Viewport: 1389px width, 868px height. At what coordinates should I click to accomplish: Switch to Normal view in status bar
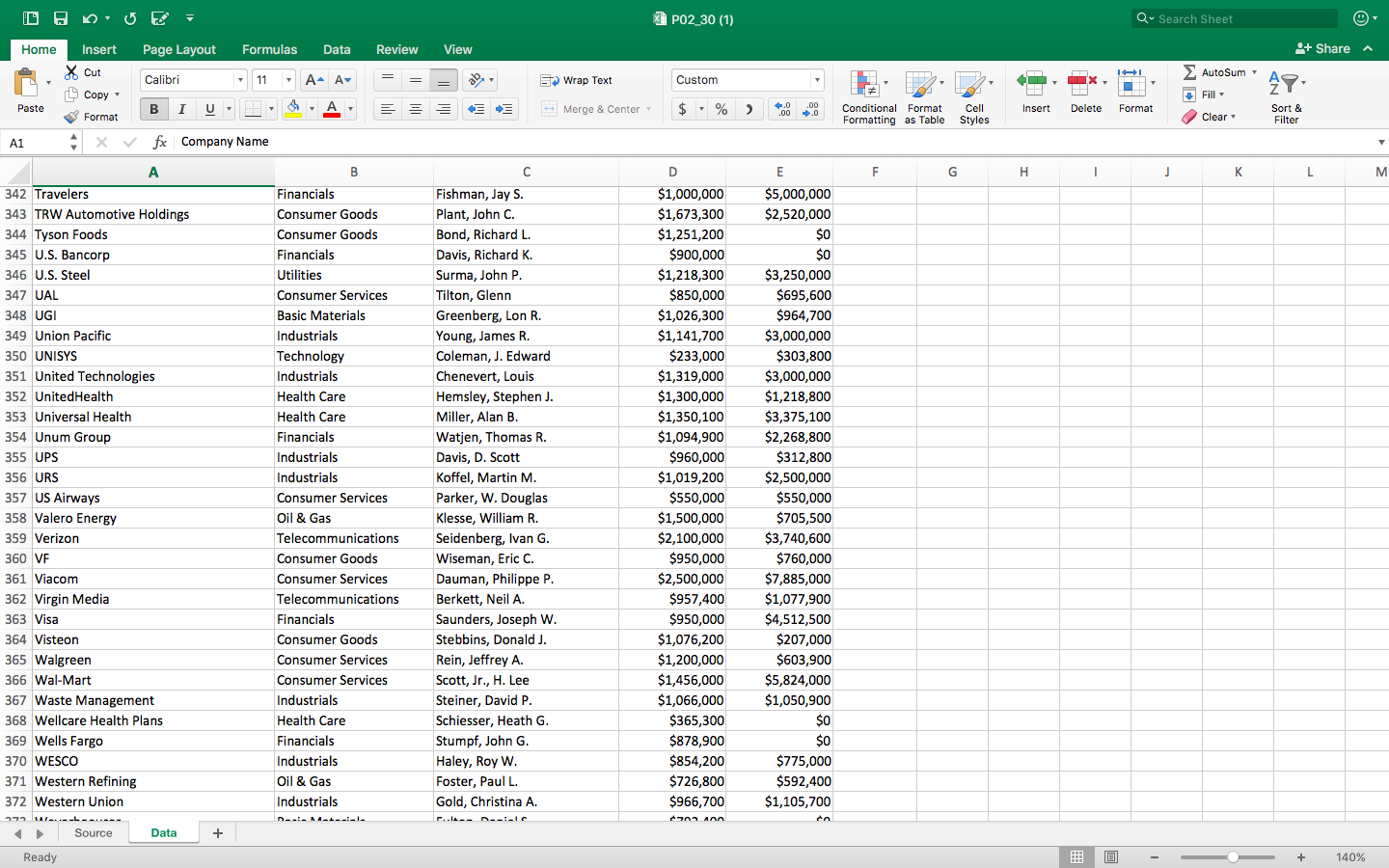click(1076, 857)
